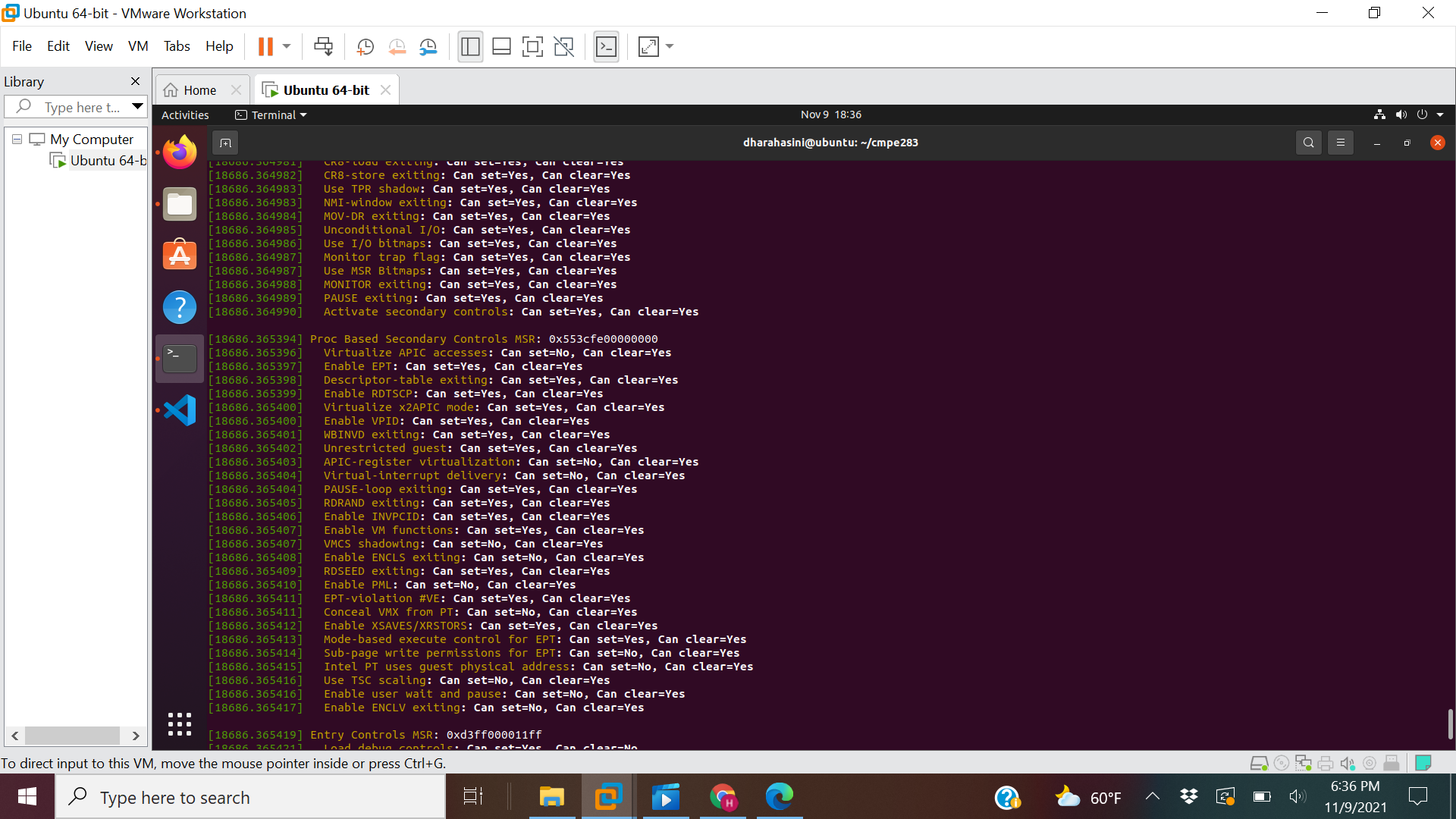Revert the virtual machine to its snapshot

397,47
